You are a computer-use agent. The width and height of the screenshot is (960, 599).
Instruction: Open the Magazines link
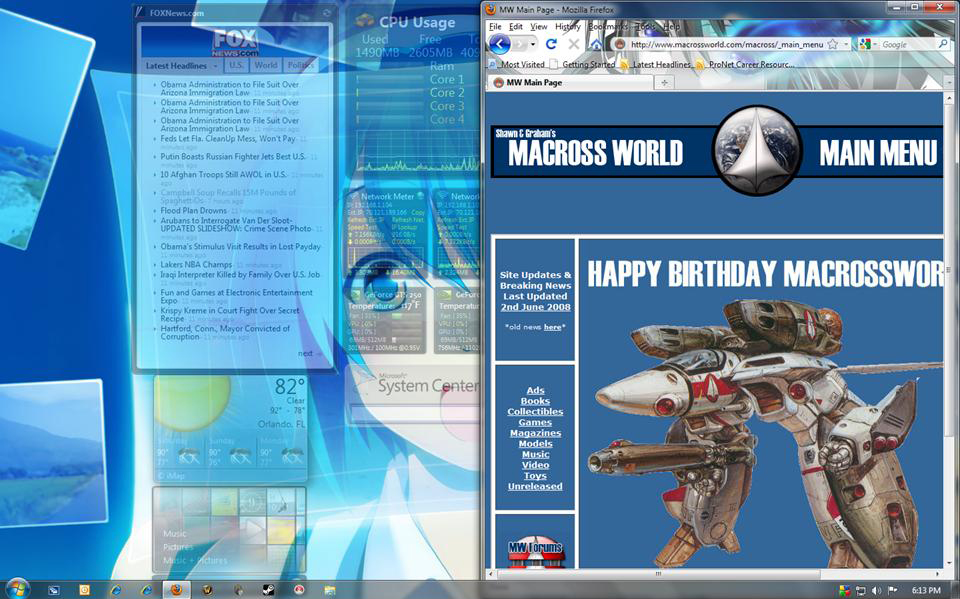[535, 433]
